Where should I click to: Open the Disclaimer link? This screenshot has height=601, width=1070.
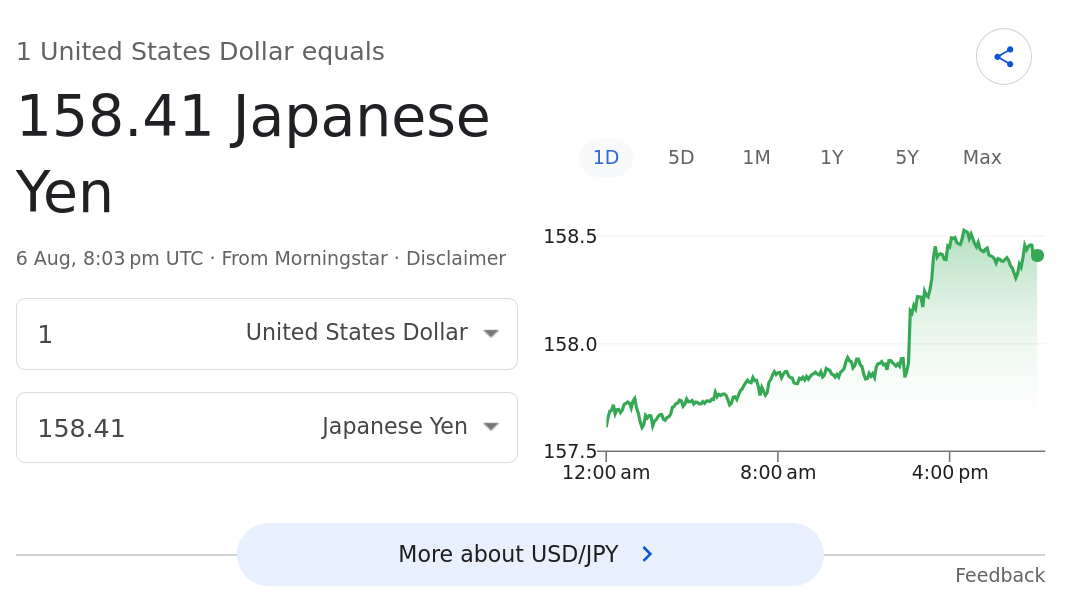(456, 259)
